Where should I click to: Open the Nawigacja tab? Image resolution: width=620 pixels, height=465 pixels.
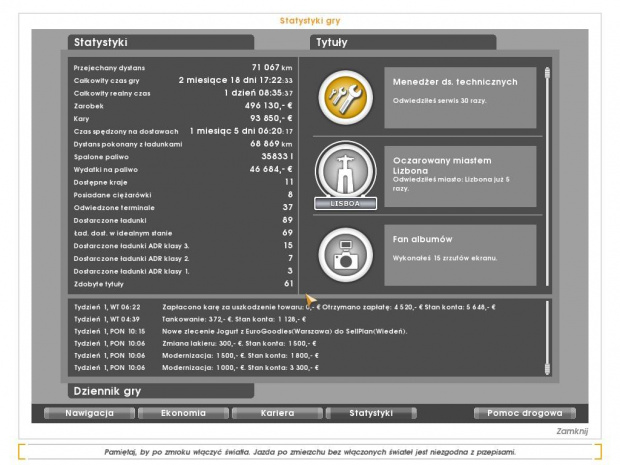click(x=88, y=413)
